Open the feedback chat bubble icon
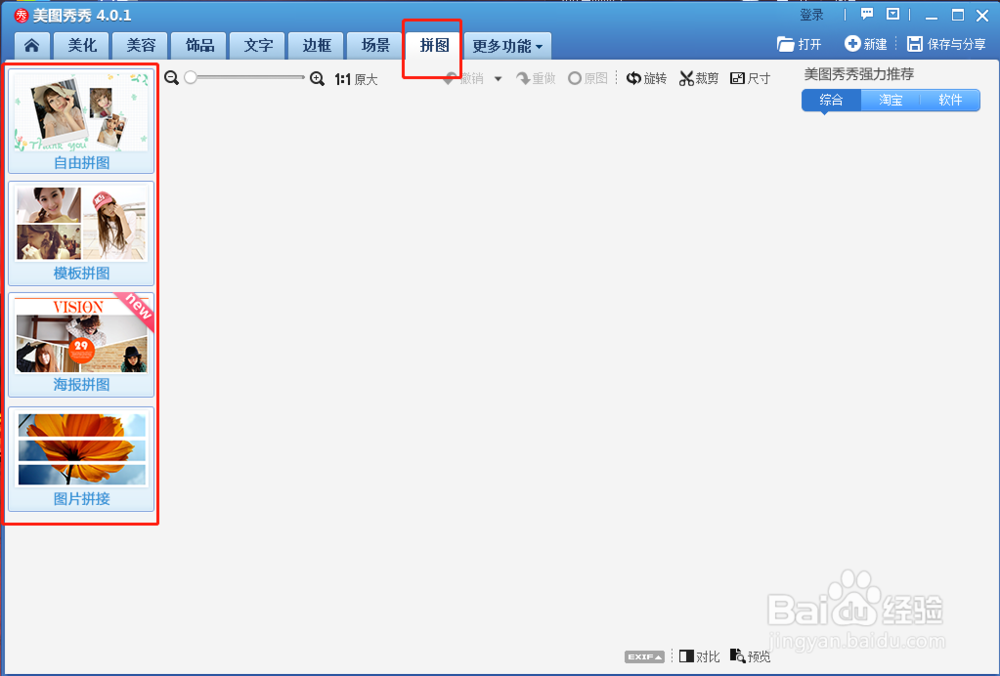The image size is (1000, 676). click(867, 14)
